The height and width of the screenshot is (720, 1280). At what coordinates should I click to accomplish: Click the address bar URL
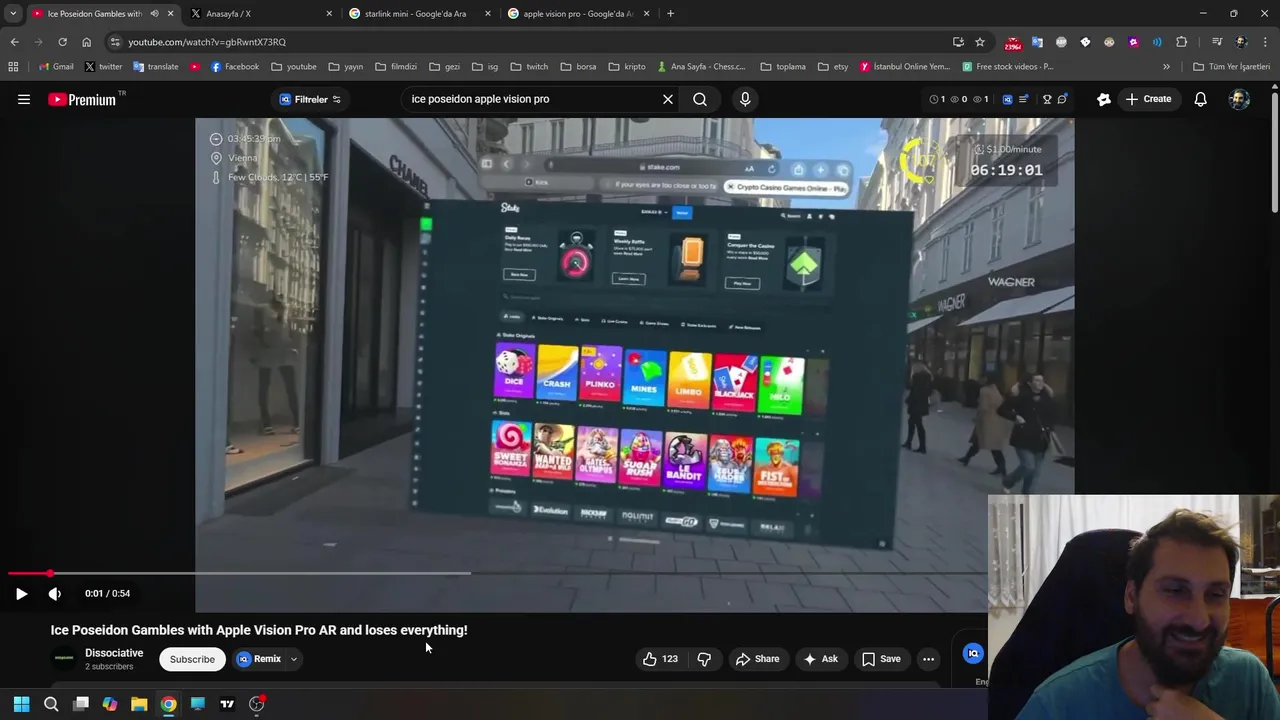207,42
